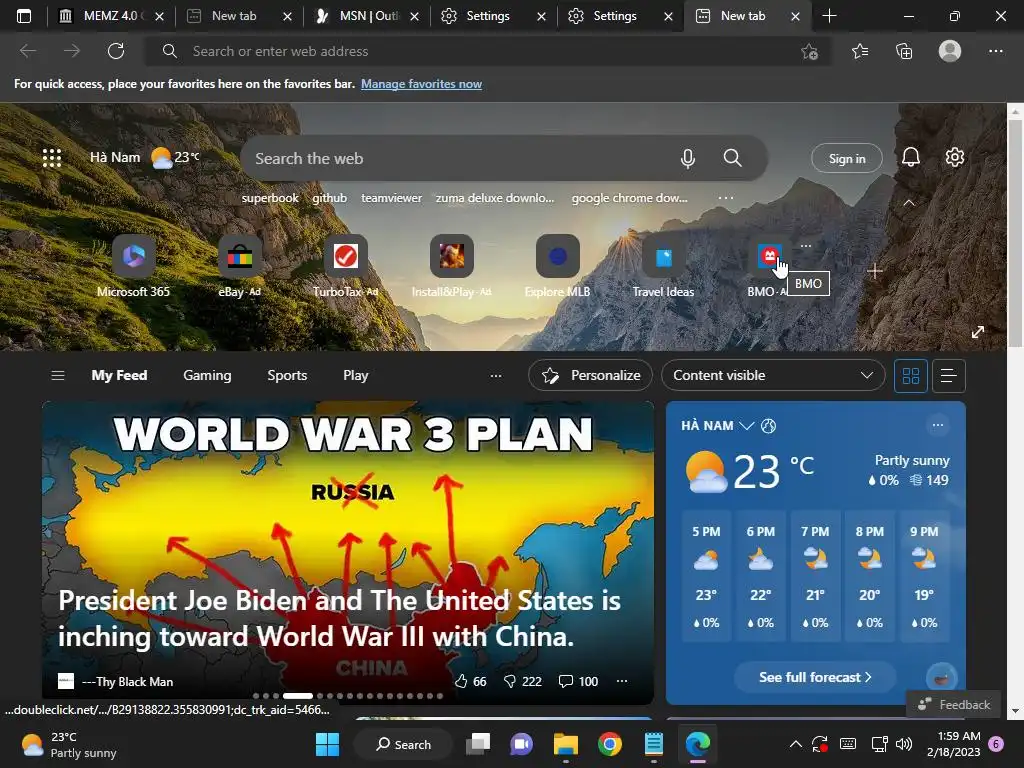The width and height of the screenshot is (1024, 768).
Task: Open the Content visible dropdown
Action: pos(773,376)
